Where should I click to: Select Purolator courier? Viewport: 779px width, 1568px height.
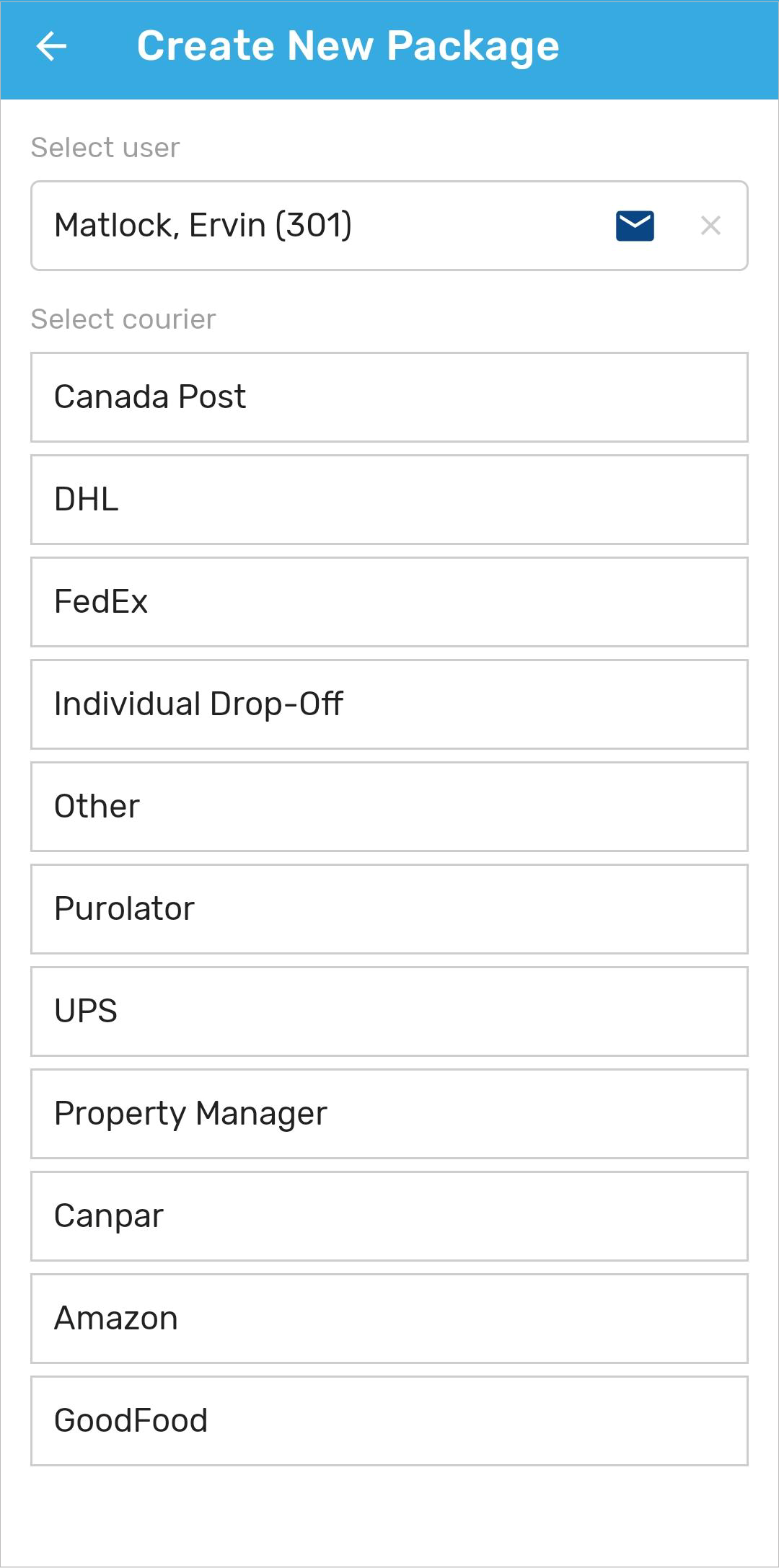(389, 909)
